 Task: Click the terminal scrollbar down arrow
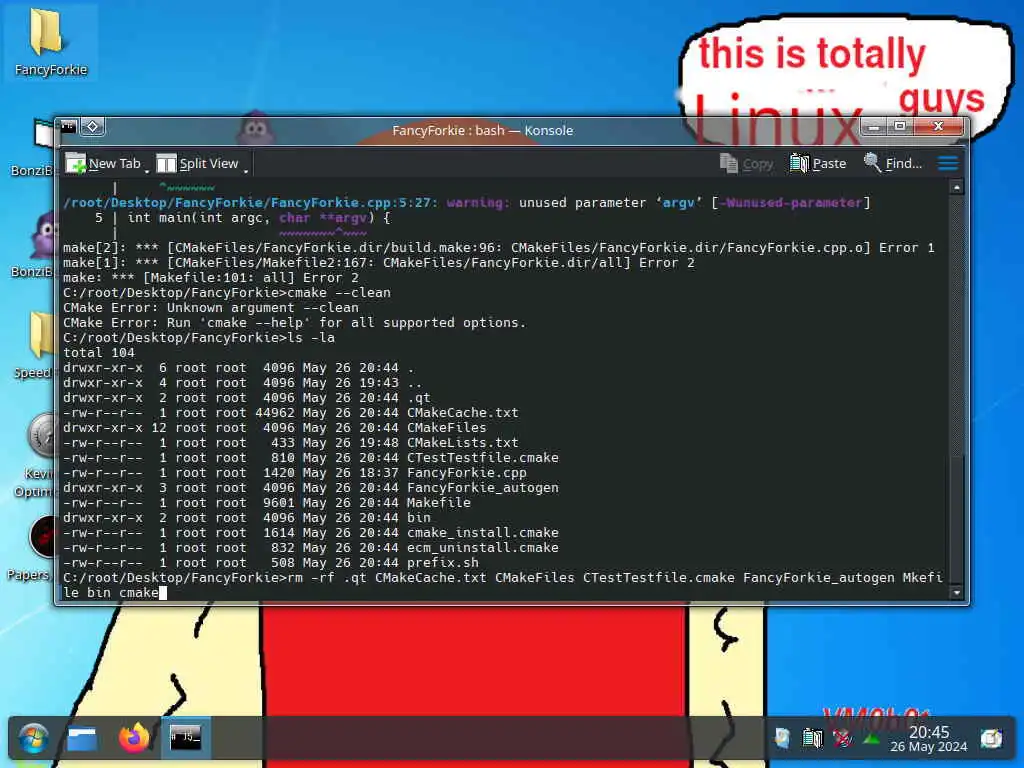click(957, 593)
